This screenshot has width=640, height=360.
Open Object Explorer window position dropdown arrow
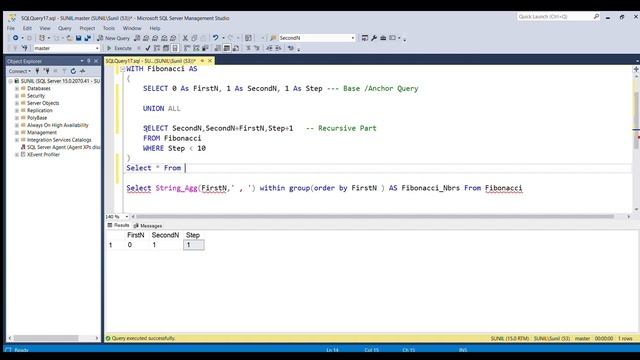coord(82,61)
